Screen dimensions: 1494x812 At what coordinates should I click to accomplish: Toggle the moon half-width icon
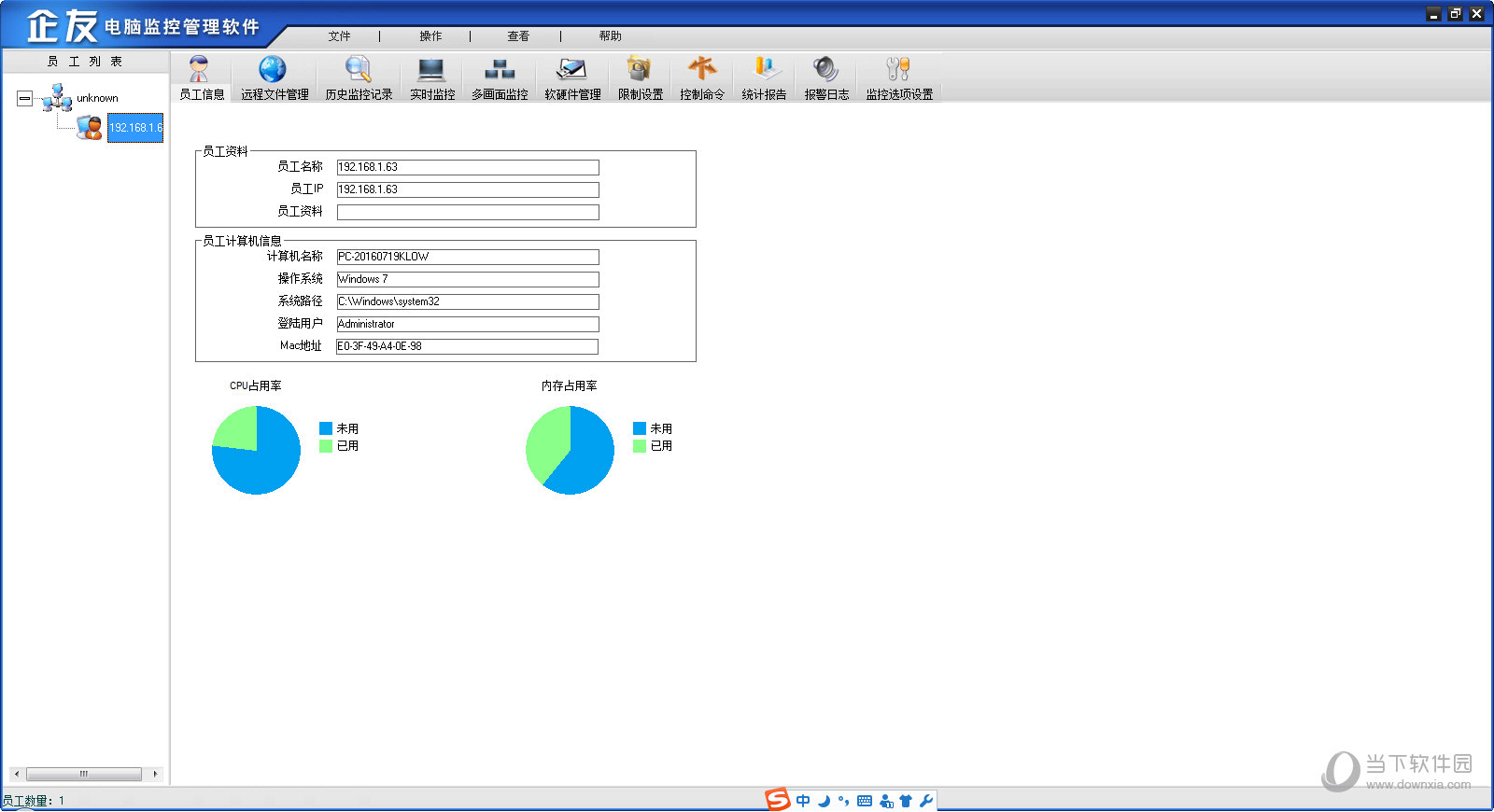click(824, 801)
